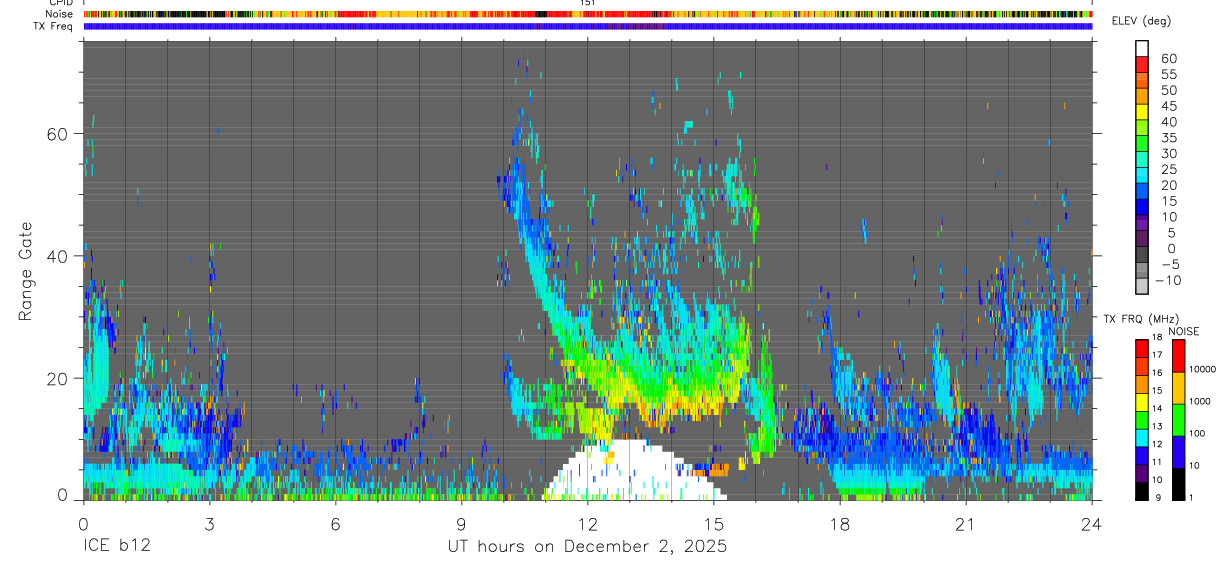The width and height of the screenshot is (1228, 567).
Task: Select the '12' tick on UT hours axis
Action: click(x=588, y=524)
